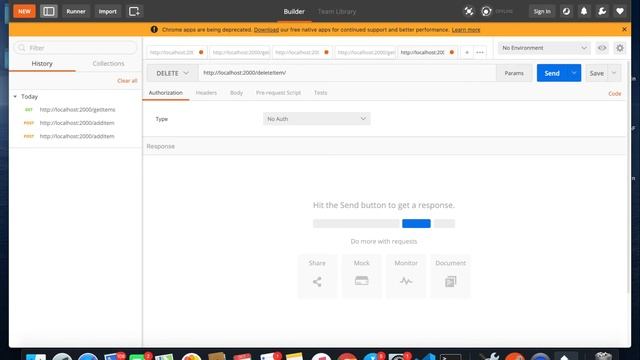Screen dimensions: 640x360
Task: Switch to the History tab
Action: tap(42, 64)
